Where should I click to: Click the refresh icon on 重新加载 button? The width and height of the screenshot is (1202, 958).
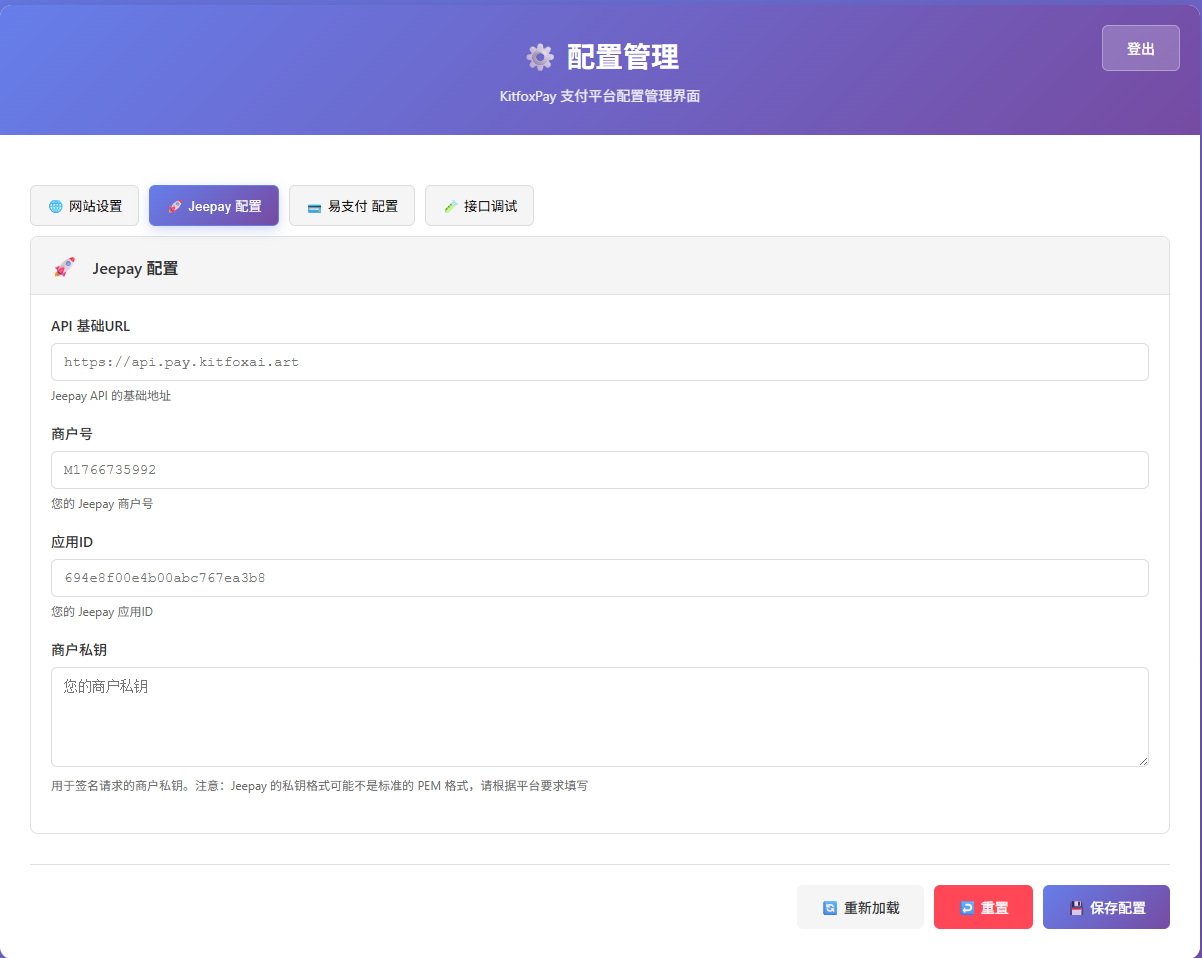[829, 908]
